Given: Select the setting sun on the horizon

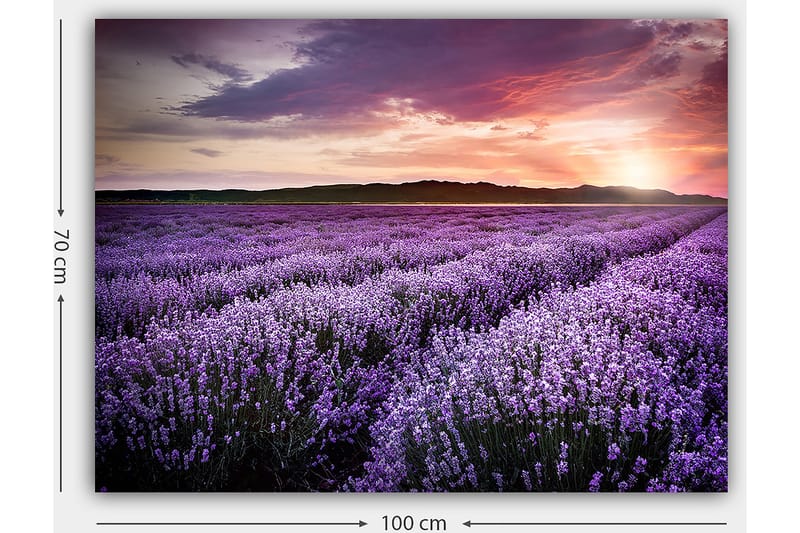Looking at the screenshot, I should coord(637,170).
